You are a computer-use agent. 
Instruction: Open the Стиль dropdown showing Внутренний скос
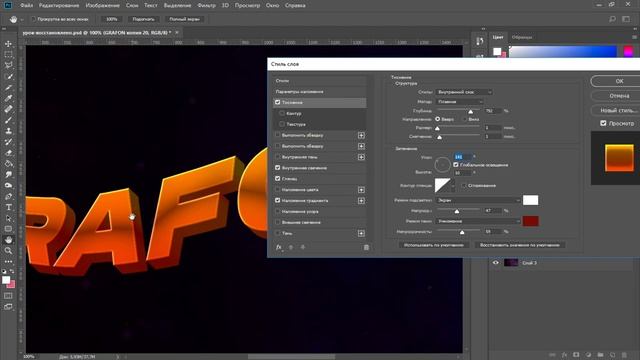point(464,92)
